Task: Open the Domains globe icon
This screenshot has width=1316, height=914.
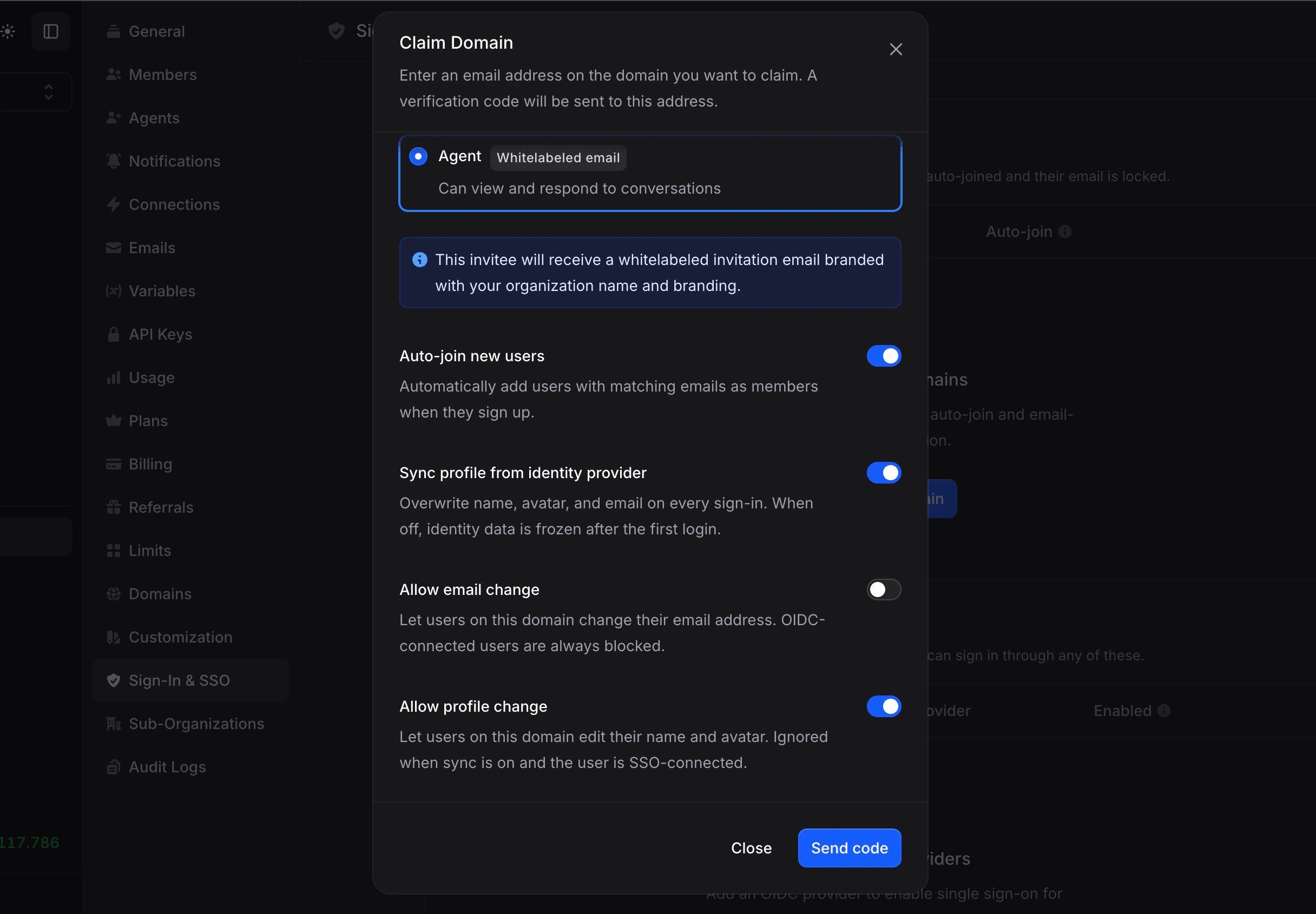Action: click(x=114, y=594)
